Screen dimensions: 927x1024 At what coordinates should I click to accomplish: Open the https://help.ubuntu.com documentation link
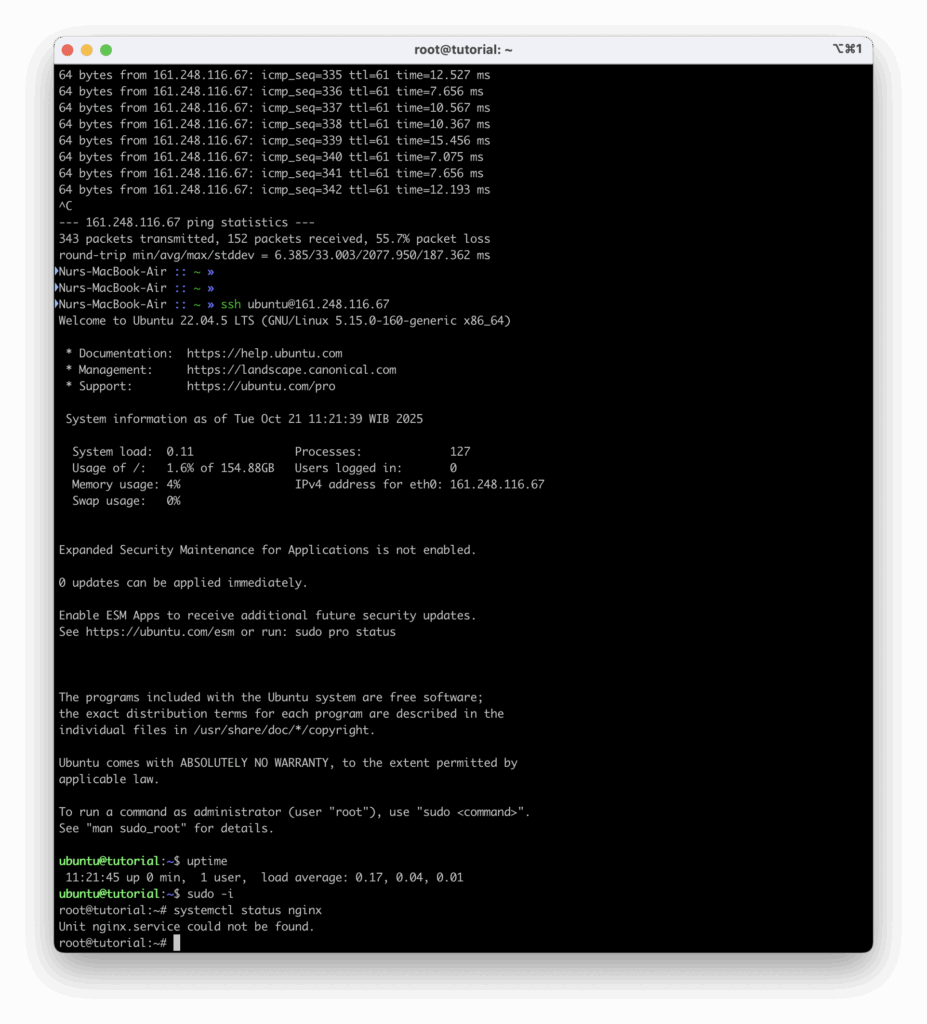tap(264, 353)
